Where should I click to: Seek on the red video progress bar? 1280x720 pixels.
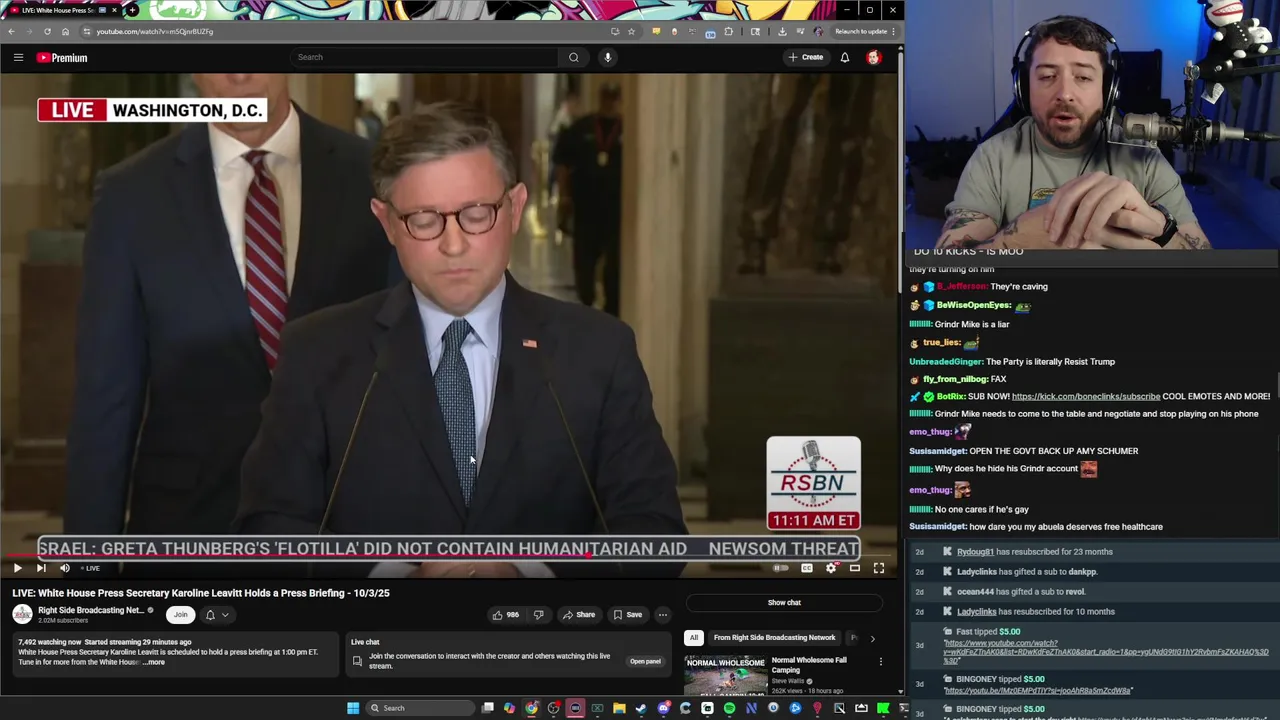(x=448, y=556)
